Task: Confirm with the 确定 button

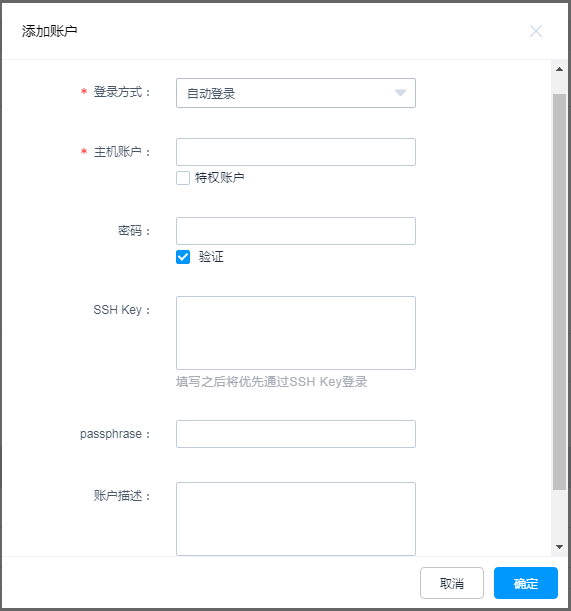Action: (x=526, y=583)
